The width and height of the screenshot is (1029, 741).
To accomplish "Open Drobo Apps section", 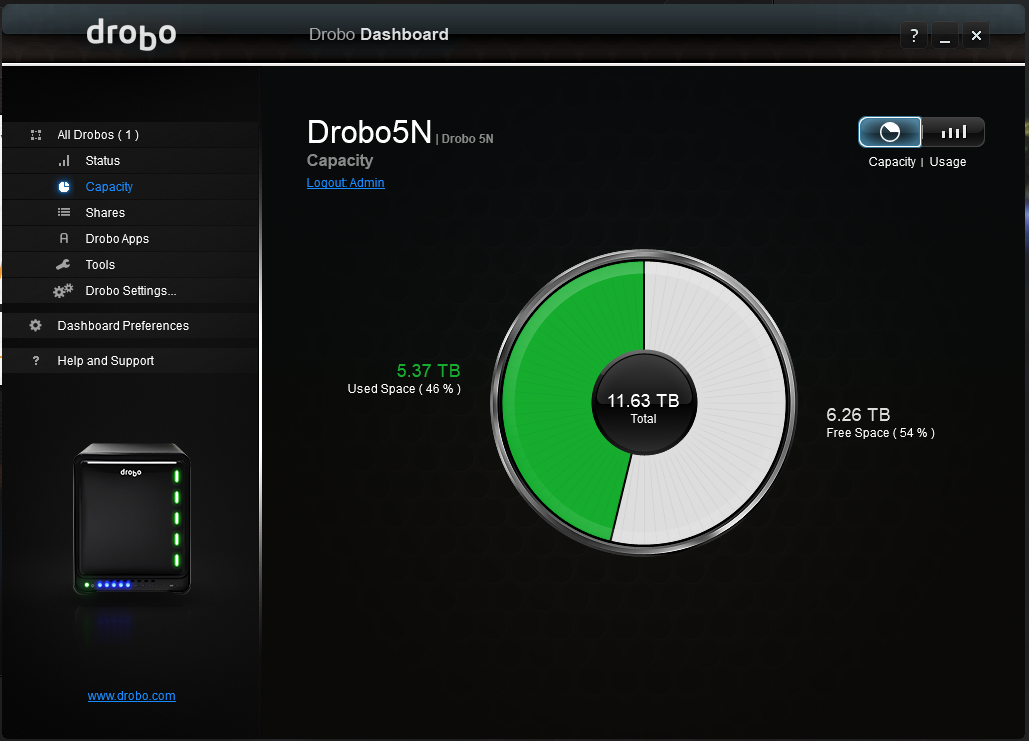I will click(131, 239).
